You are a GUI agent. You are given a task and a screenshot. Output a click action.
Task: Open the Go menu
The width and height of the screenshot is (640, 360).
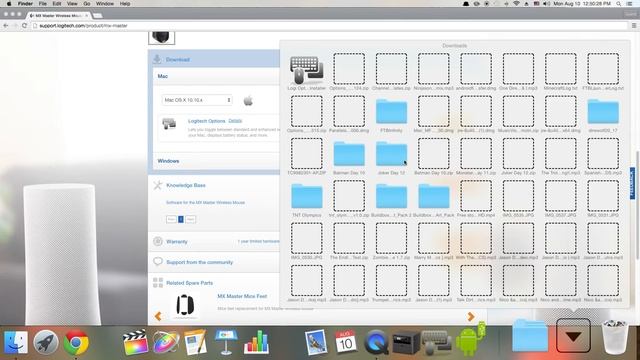coord(87,4)
